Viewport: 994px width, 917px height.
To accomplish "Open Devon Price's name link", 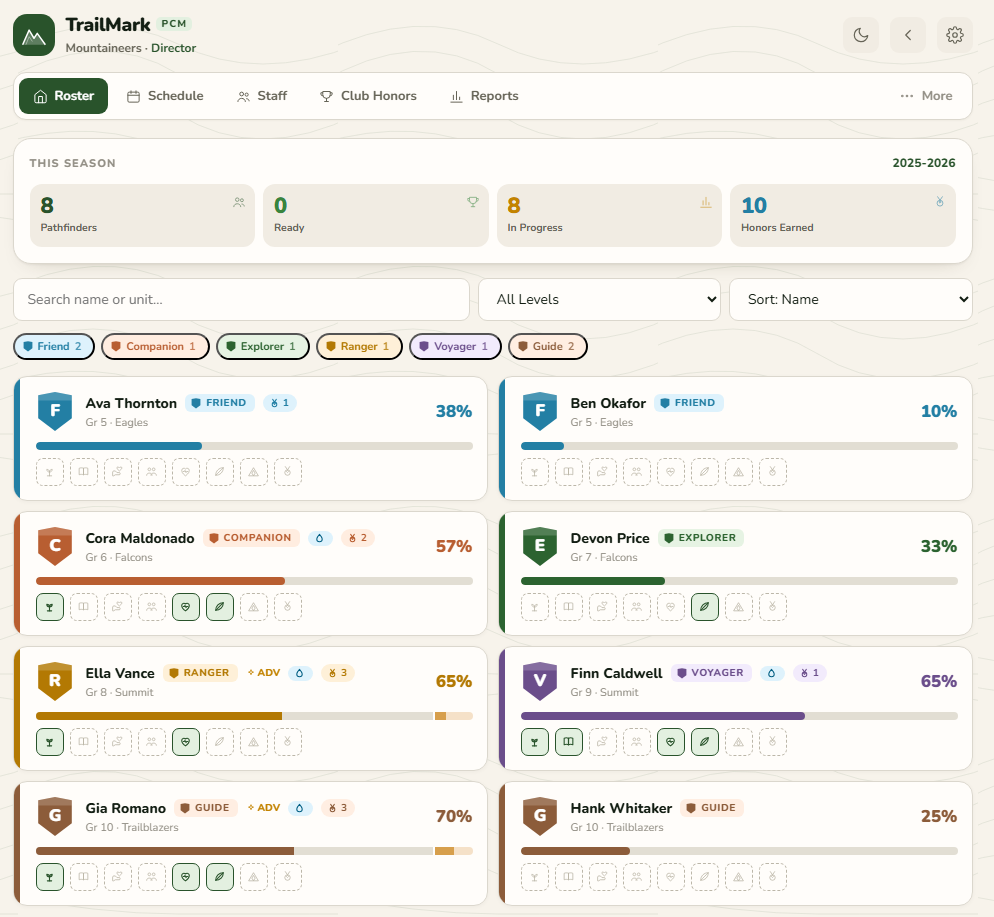I will click(x=610, y=538).
